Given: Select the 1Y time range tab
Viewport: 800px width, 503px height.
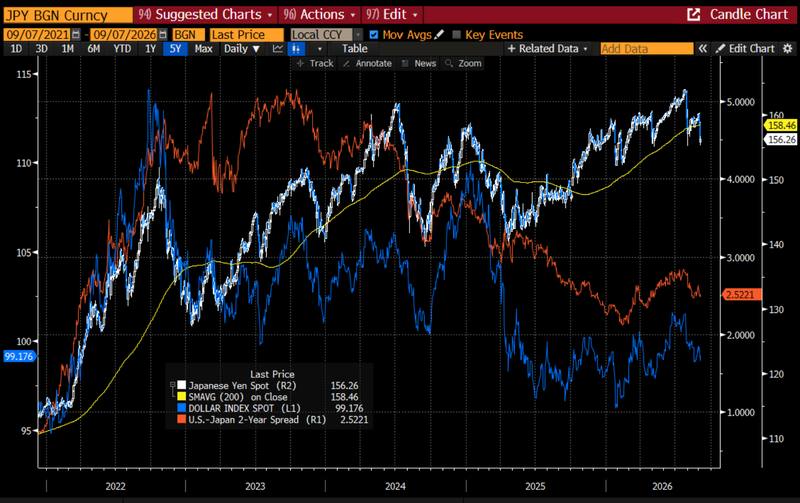Looking at the screenshot, I should [x=150, y=49].
